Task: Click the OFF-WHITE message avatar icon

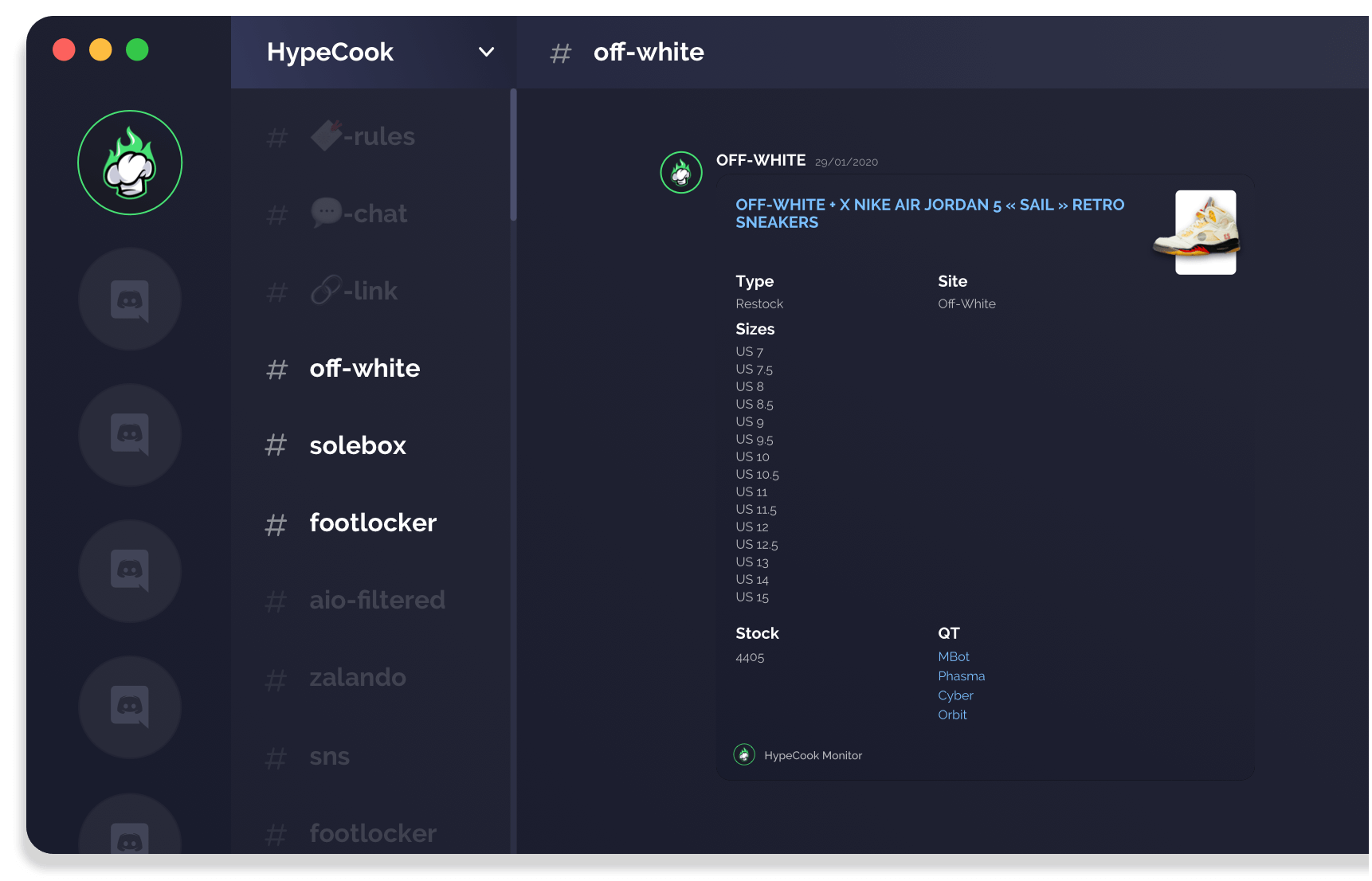Action: [681, 172]
